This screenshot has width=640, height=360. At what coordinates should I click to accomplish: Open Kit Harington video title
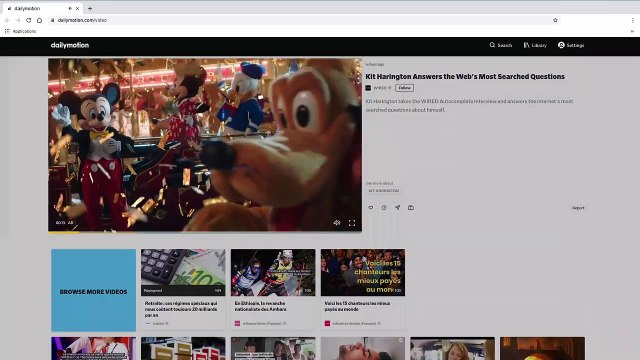tap(465, 76)
